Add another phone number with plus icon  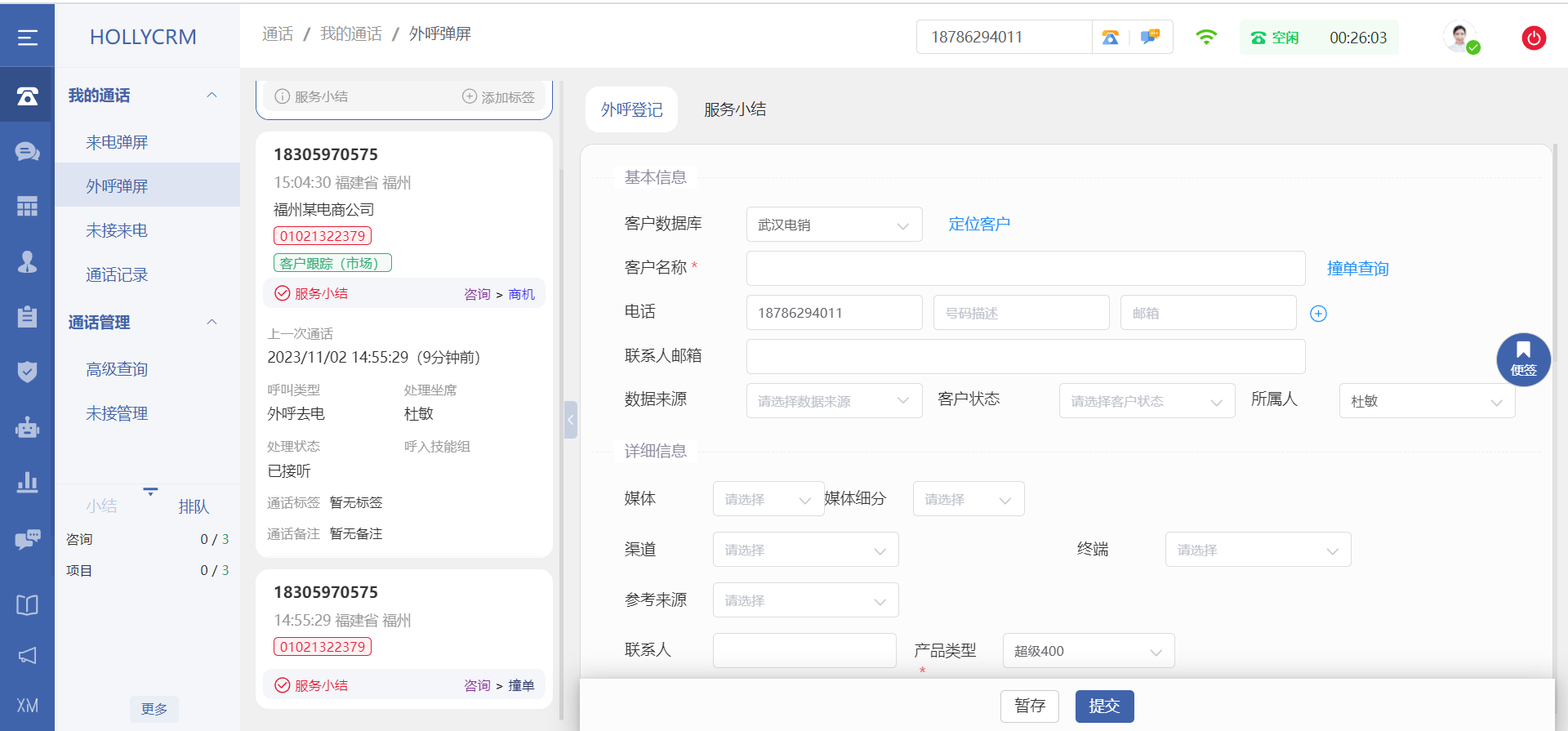(1318, 314)
